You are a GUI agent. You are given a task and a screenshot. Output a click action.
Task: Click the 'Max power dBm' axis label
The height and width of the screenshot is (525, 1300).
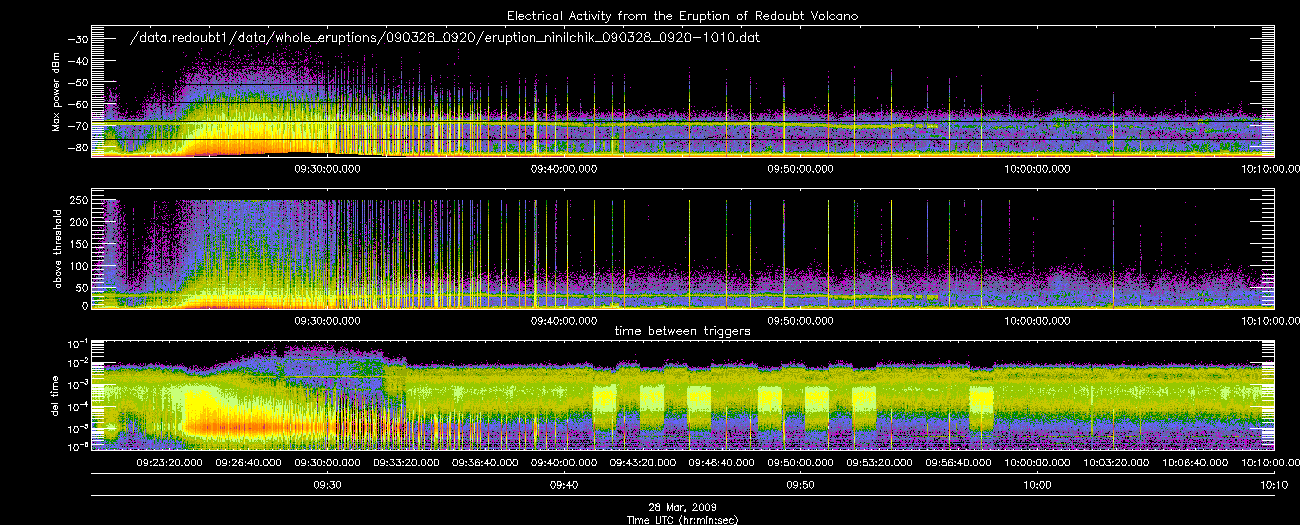(57, 93)
